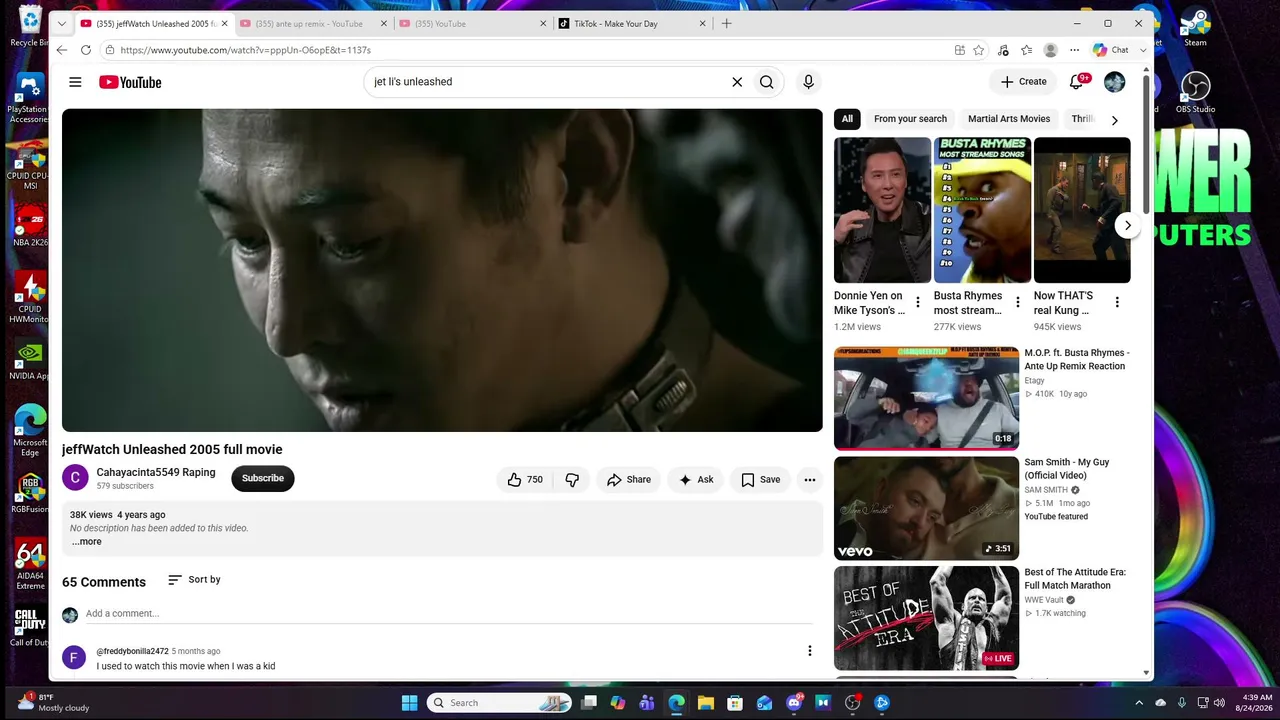
Task: Open YouTube notifications bell
Action: [x=1077, y=82]
